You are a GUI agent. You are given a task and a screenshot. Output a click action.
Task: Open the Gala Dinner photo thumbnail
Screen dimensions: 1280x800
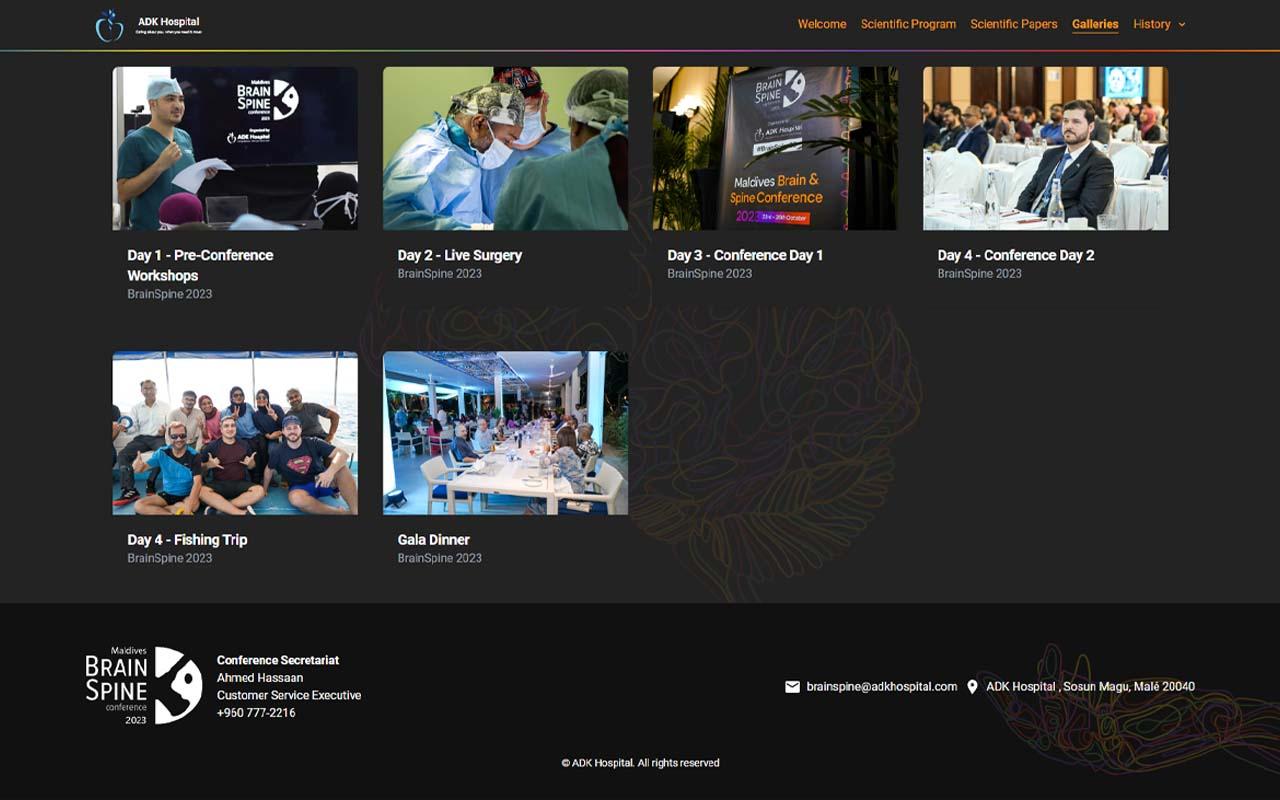pos(505,433)
